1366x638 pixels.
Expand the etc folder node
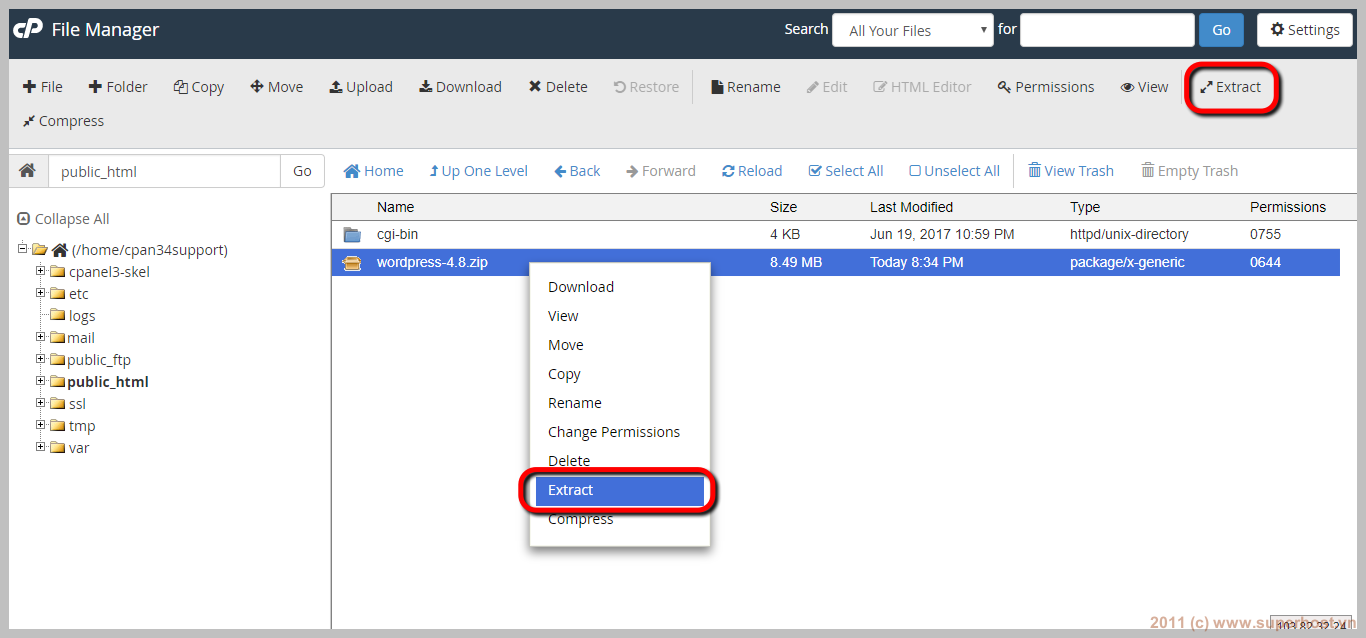coord(41,292)
